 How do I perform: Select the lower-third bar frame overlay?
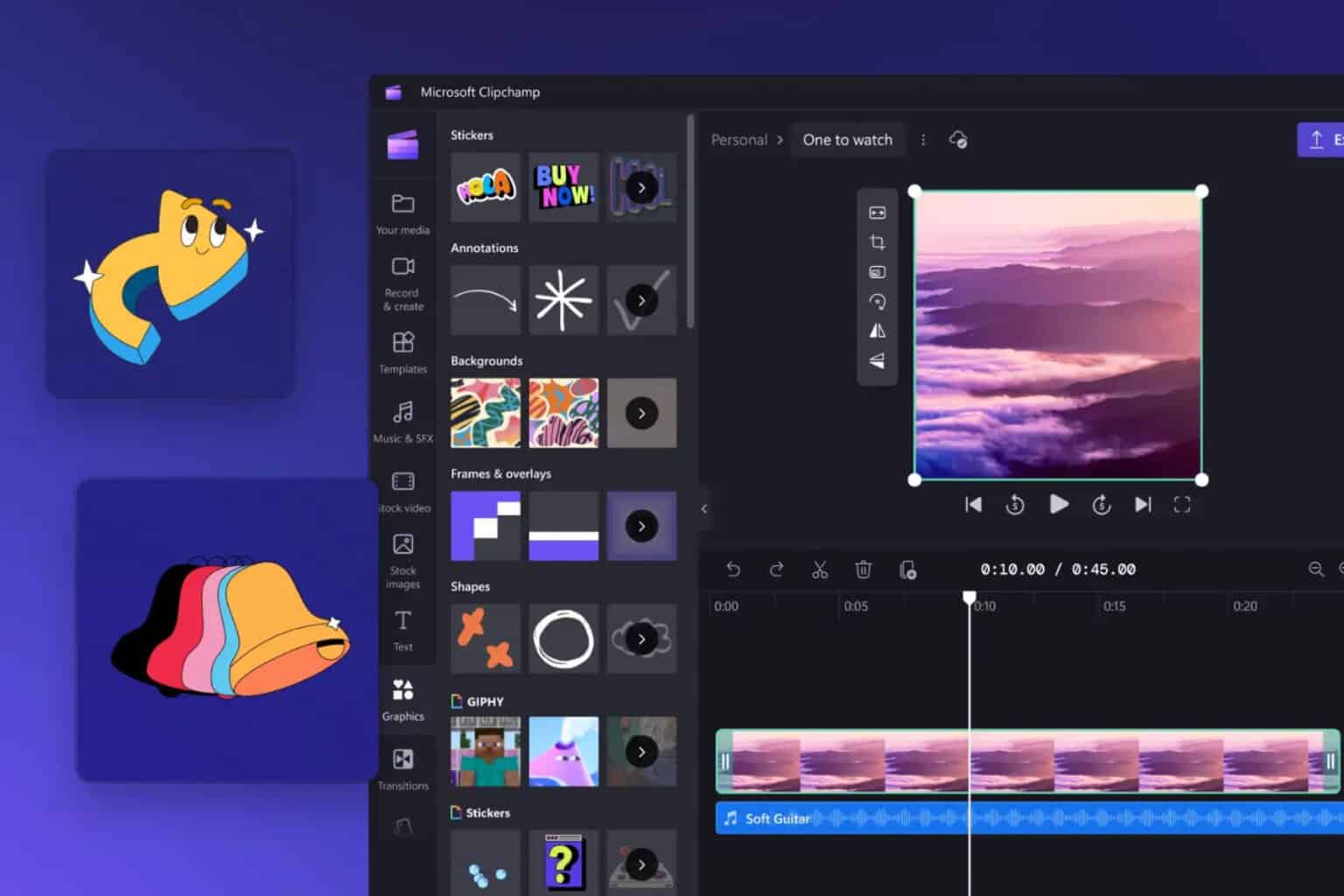tap(563, 526)
